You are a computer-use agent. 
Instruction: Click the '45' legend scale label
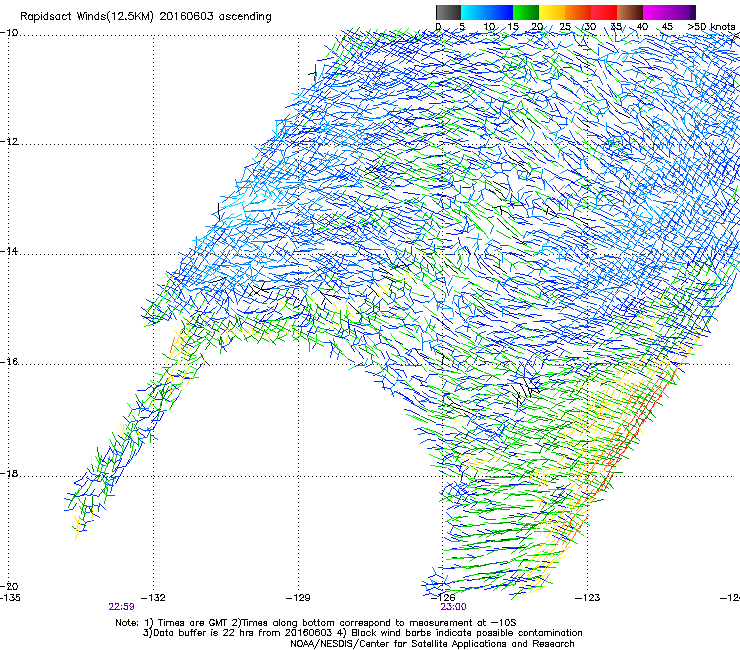tap(667, 27)
